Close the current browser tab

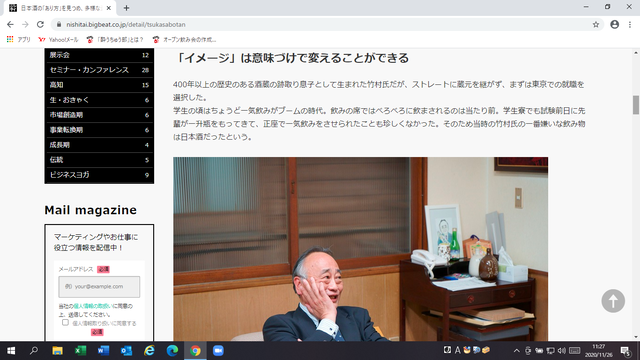(109, 8)
